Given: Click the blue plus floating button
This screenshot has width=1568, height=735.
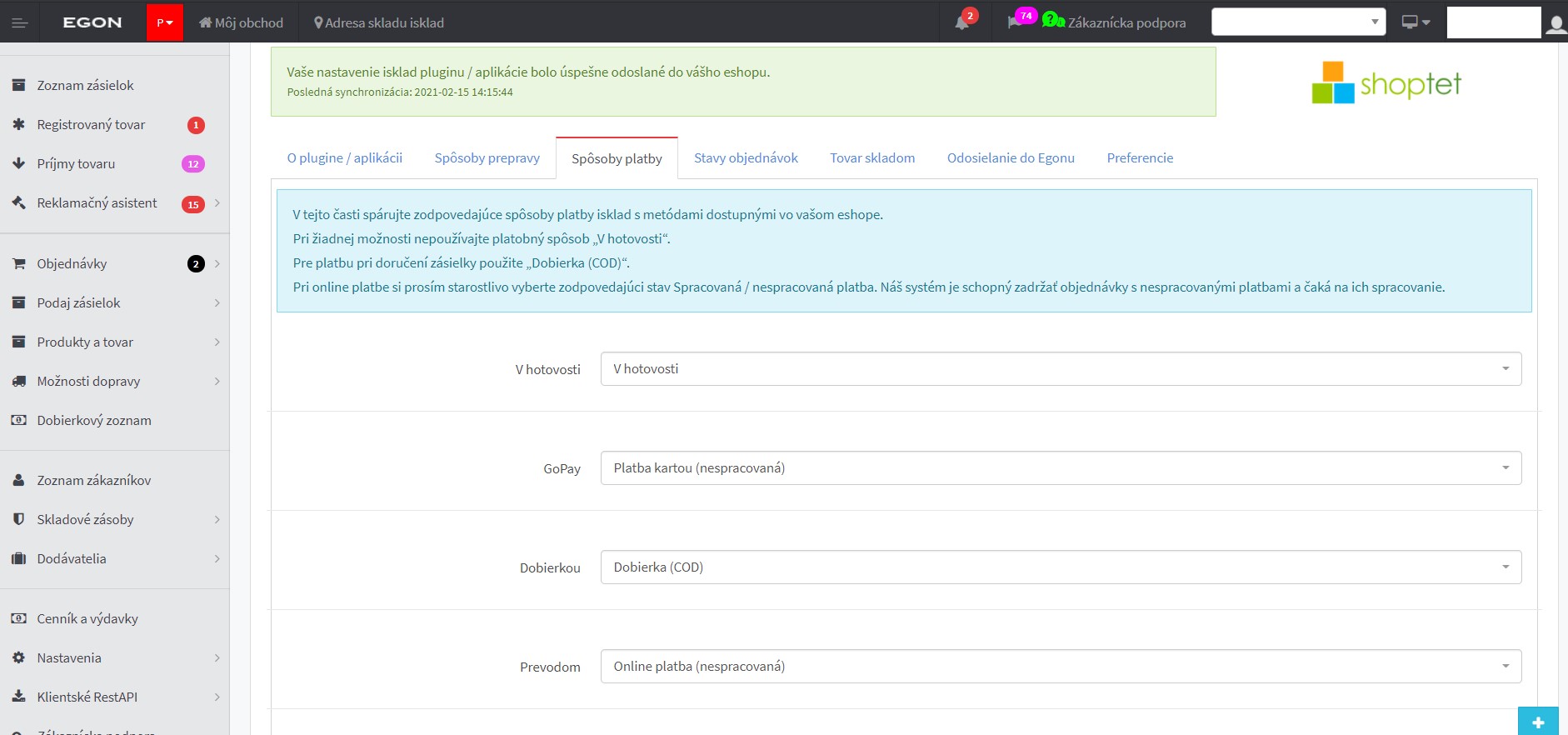Looking at the screenshot, I should (1538, 722).
